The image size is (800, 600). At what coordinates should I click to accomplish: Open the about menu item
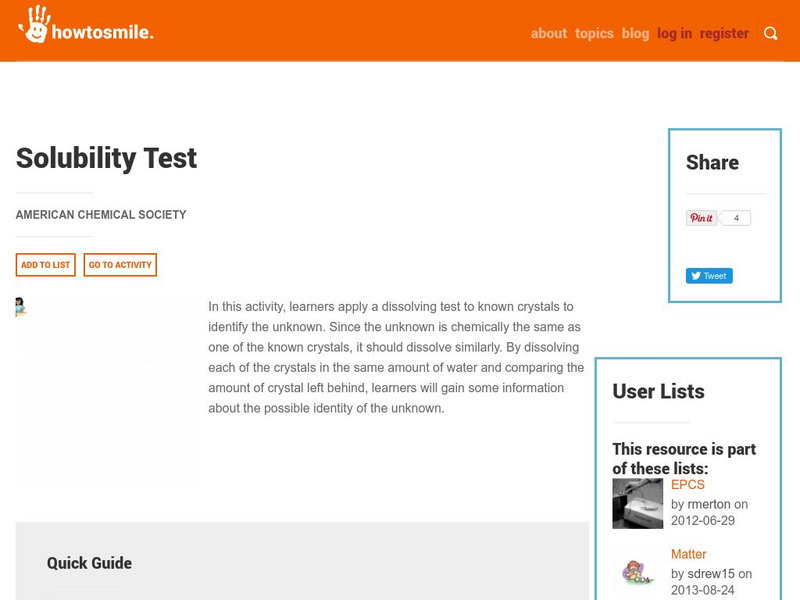(548, 33)
